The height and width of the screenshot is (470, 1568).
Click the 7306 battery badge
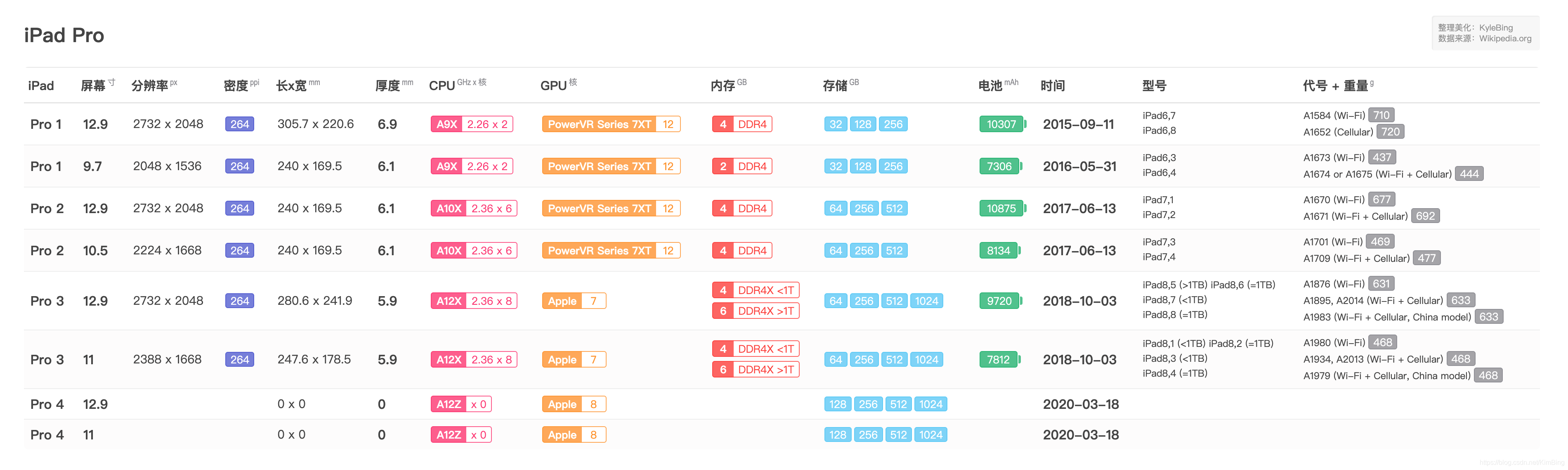[999, 166]
